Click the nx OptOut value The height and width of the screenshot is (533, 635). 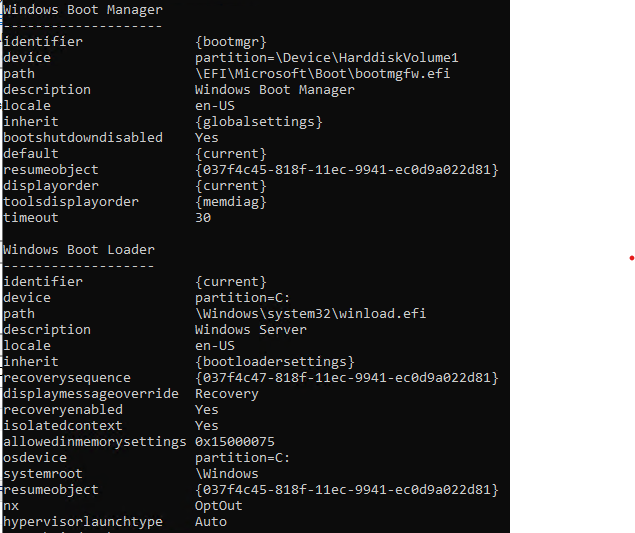point(218,506)
